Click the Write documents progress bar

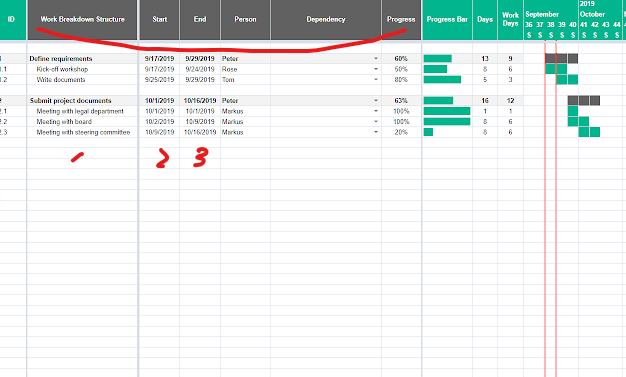[442, 79]
